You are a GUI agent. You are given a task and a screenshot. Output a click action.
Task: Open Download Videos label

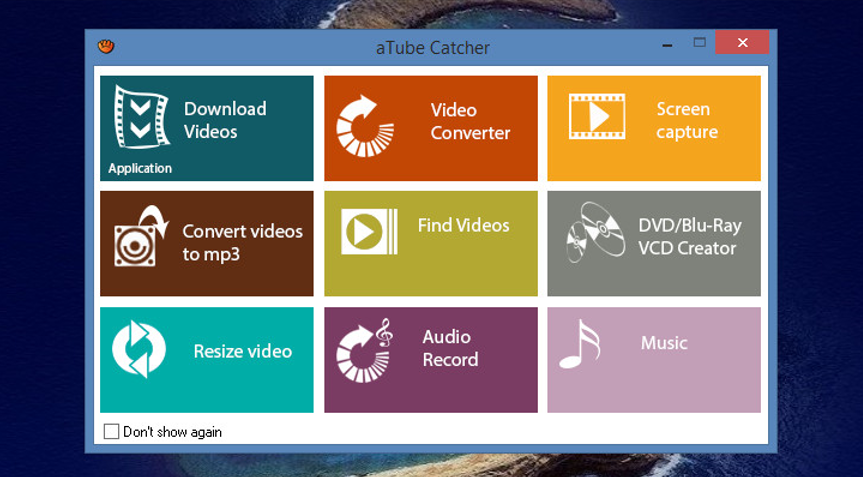[225, 120]
